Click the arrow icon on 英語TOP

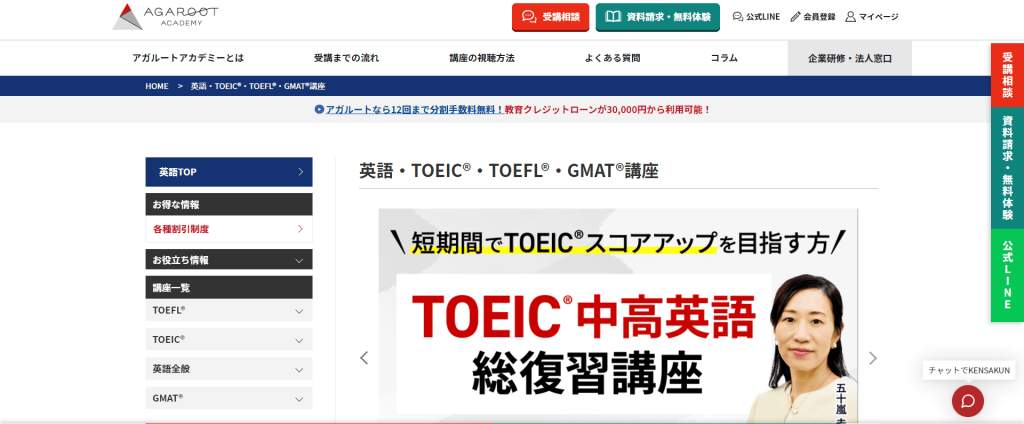tap(300, 172)
